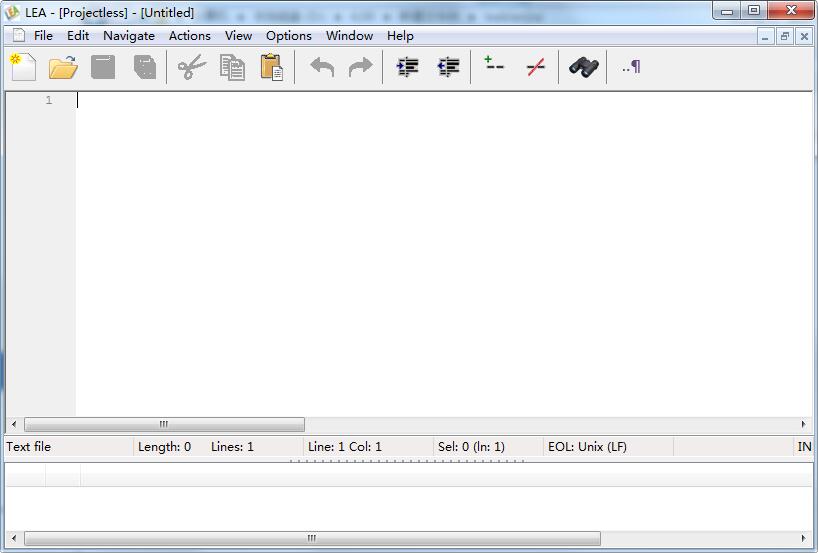Click the insert mode indicator in status bar
Viewport: 818px width, 553px height.
pos(804,447)
